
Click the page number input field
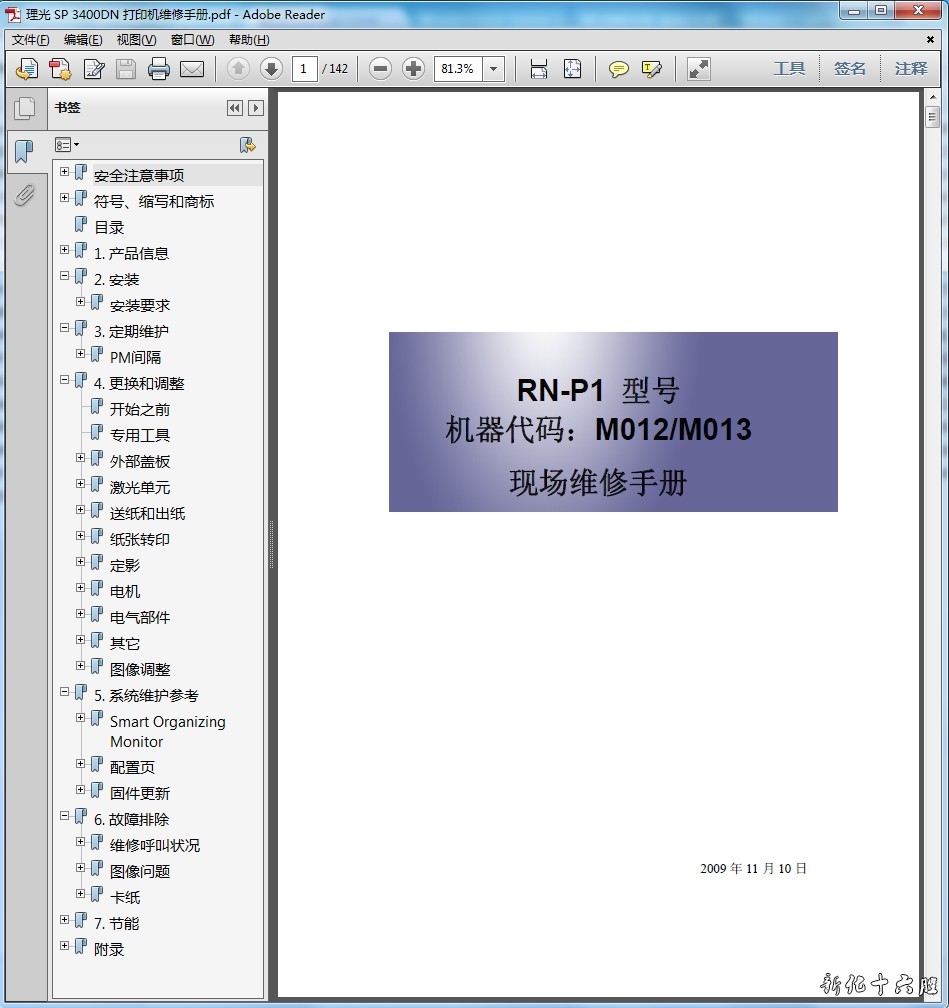pos(305,69)
